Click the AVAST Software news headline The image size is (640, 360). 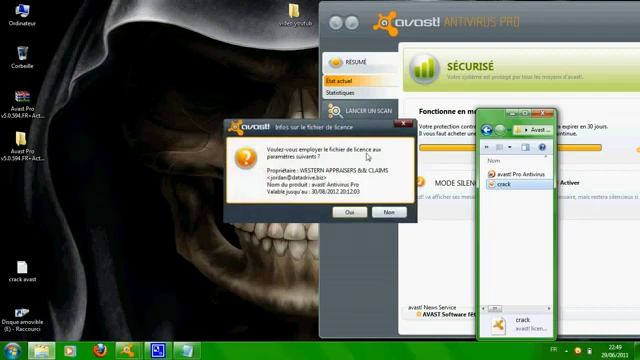point(449,314)
